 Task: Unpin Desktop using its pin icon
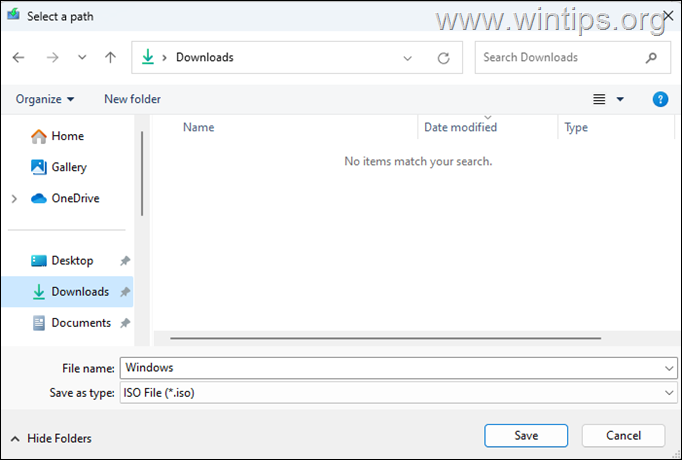point(125,260)
